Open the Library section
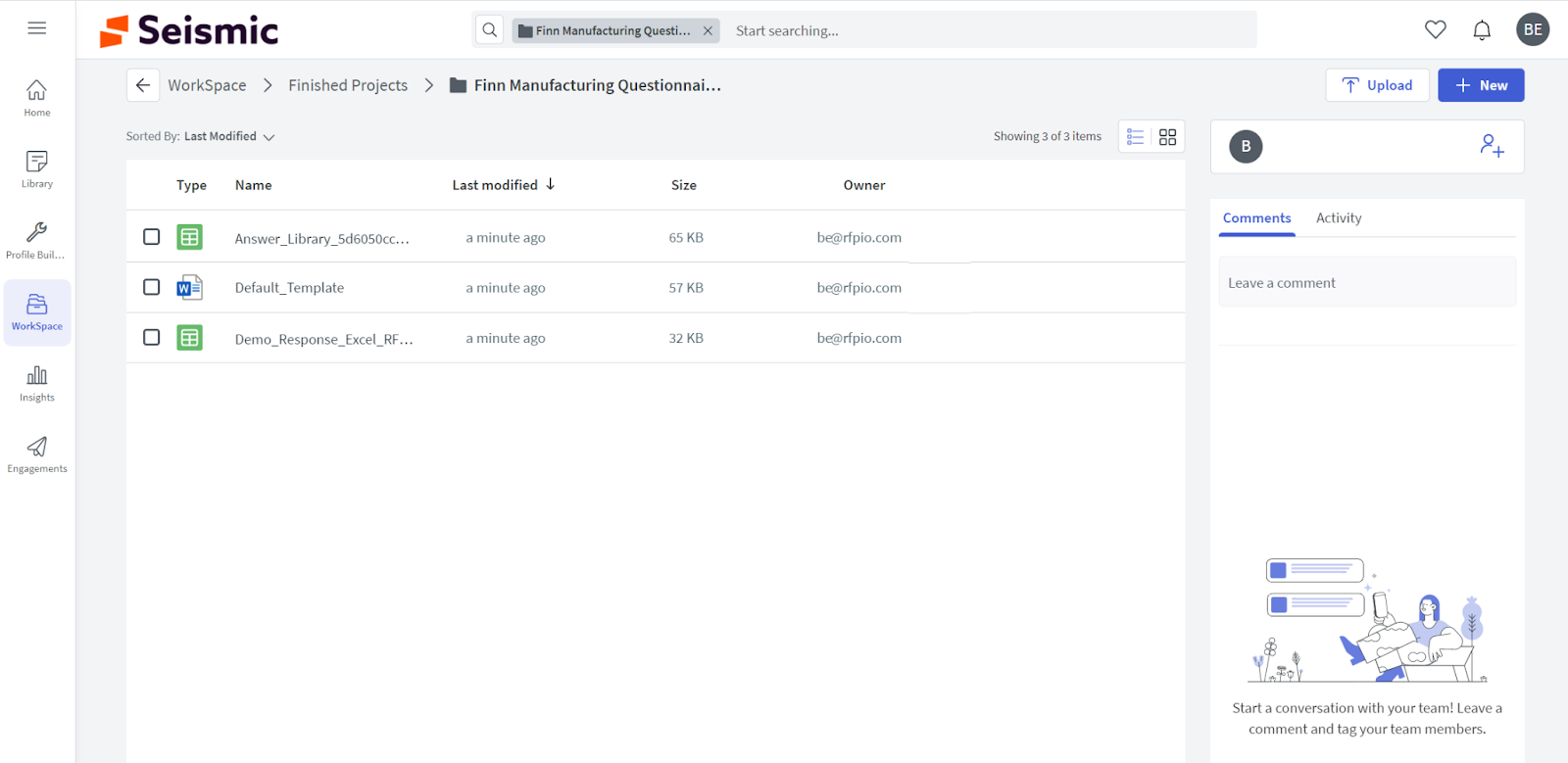Image resolution: width=1568 pixels, height=763 pixels. coord(37,169)
